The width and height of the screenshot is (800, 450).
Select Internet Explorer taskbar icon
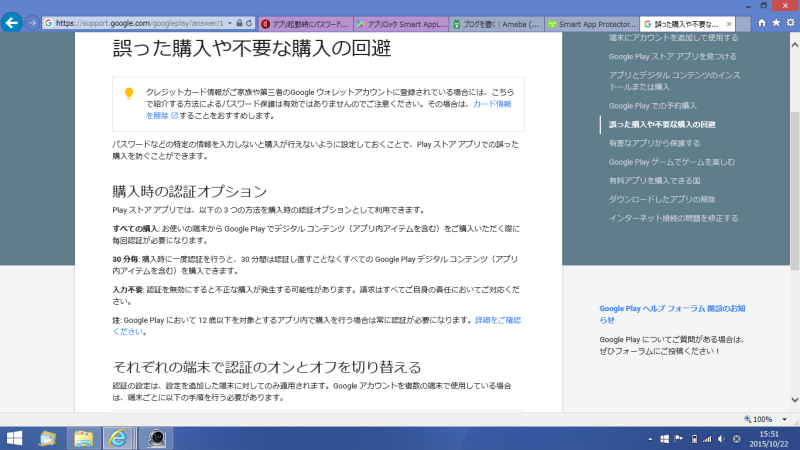pyautogui.click(x=118, y=438)
